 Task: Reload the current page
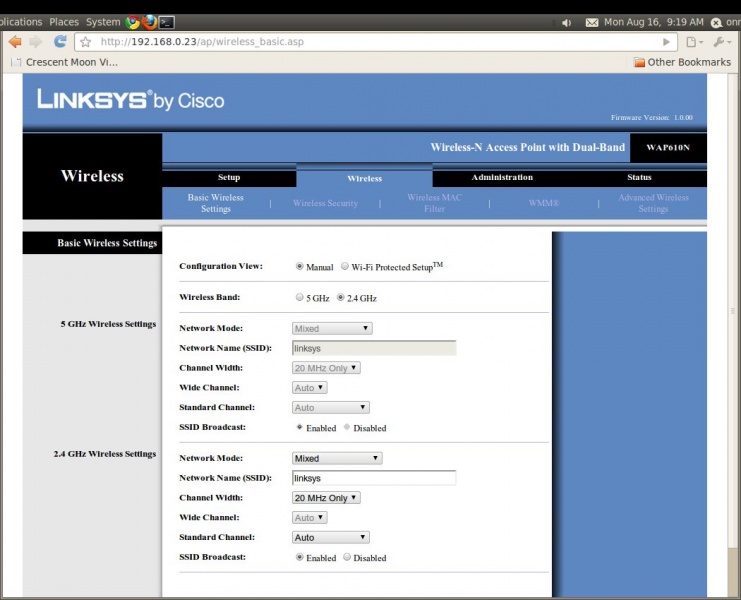pos(60,42)
